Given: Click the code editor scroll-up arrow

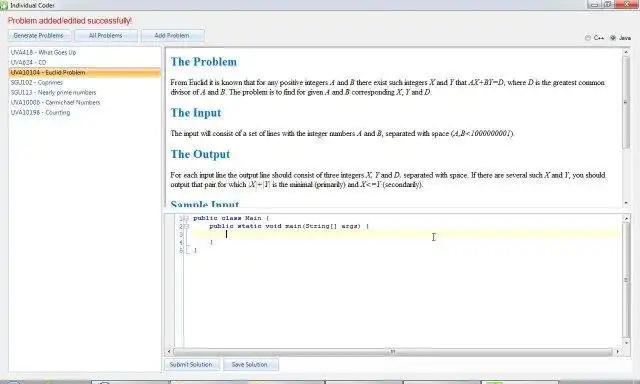Looking at the screenshot, I should pos(626,219).
